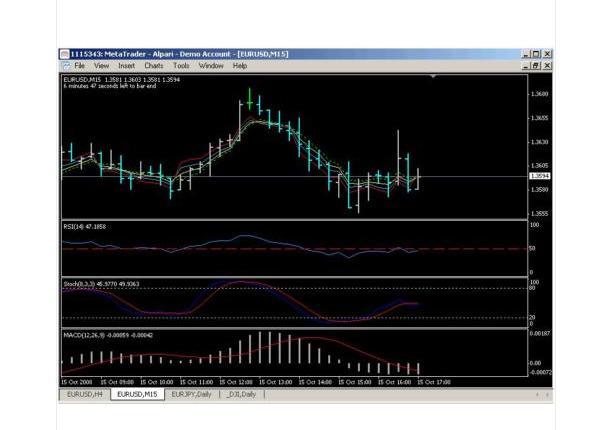Screen dimensions: 593x430
Task: Close the MetaTrader main window
Action: [x=547, y=54]
